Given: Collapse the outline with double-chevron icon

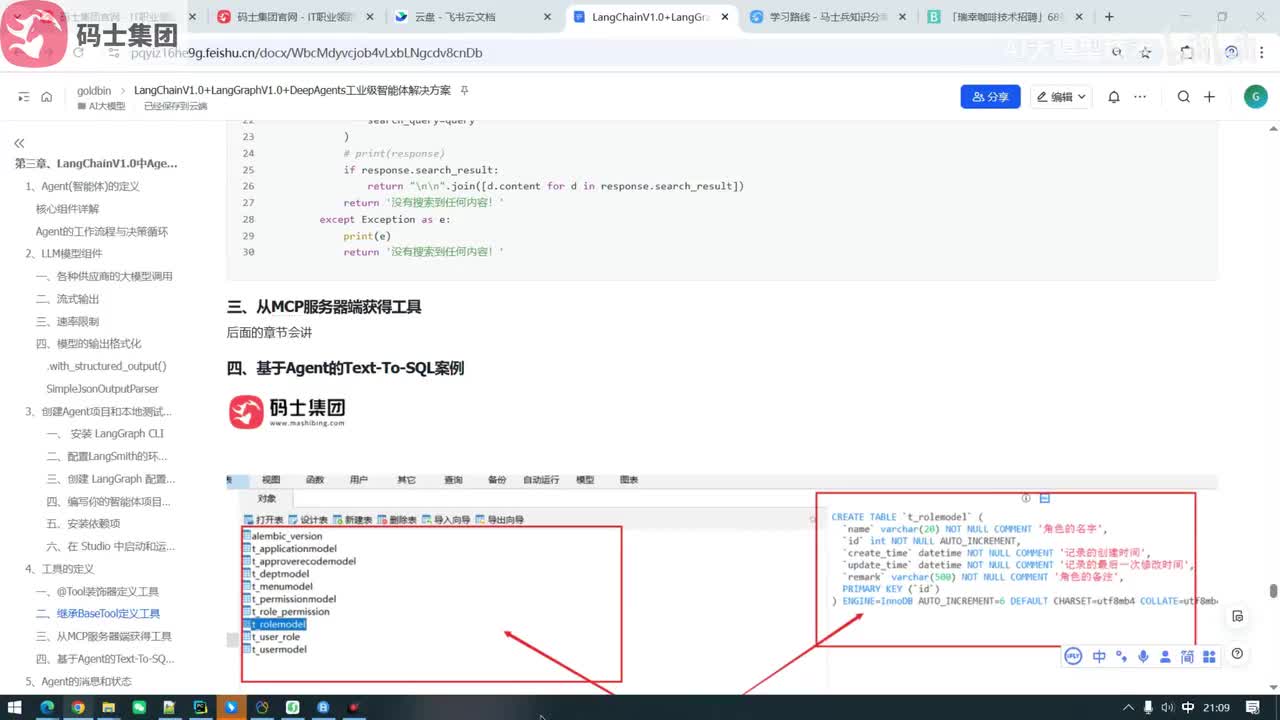Looking at the screenshot, I should pos(19,143).
